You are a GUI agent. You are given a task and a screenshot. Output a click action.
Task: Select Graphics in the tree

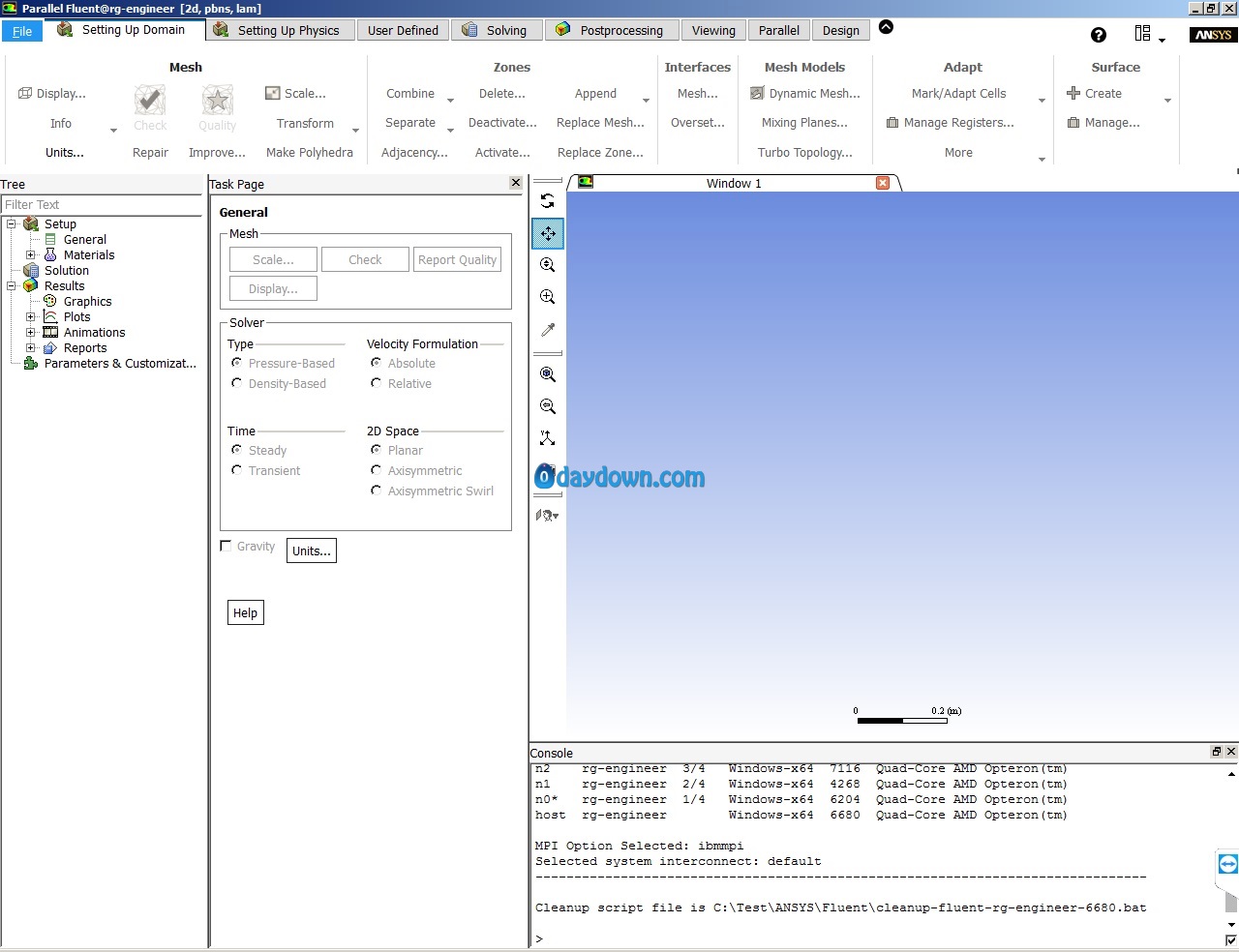point(87,302)
